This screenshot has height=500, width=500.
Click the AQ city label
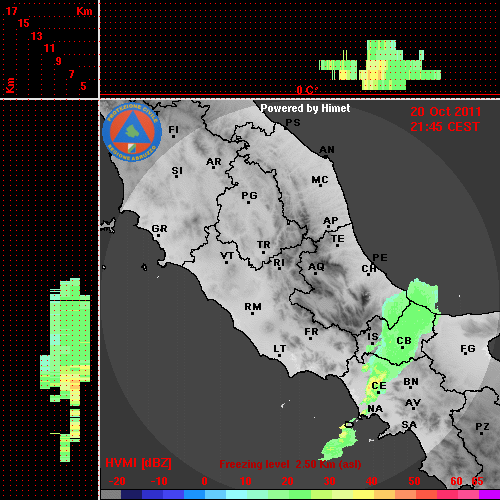point(316,267)
